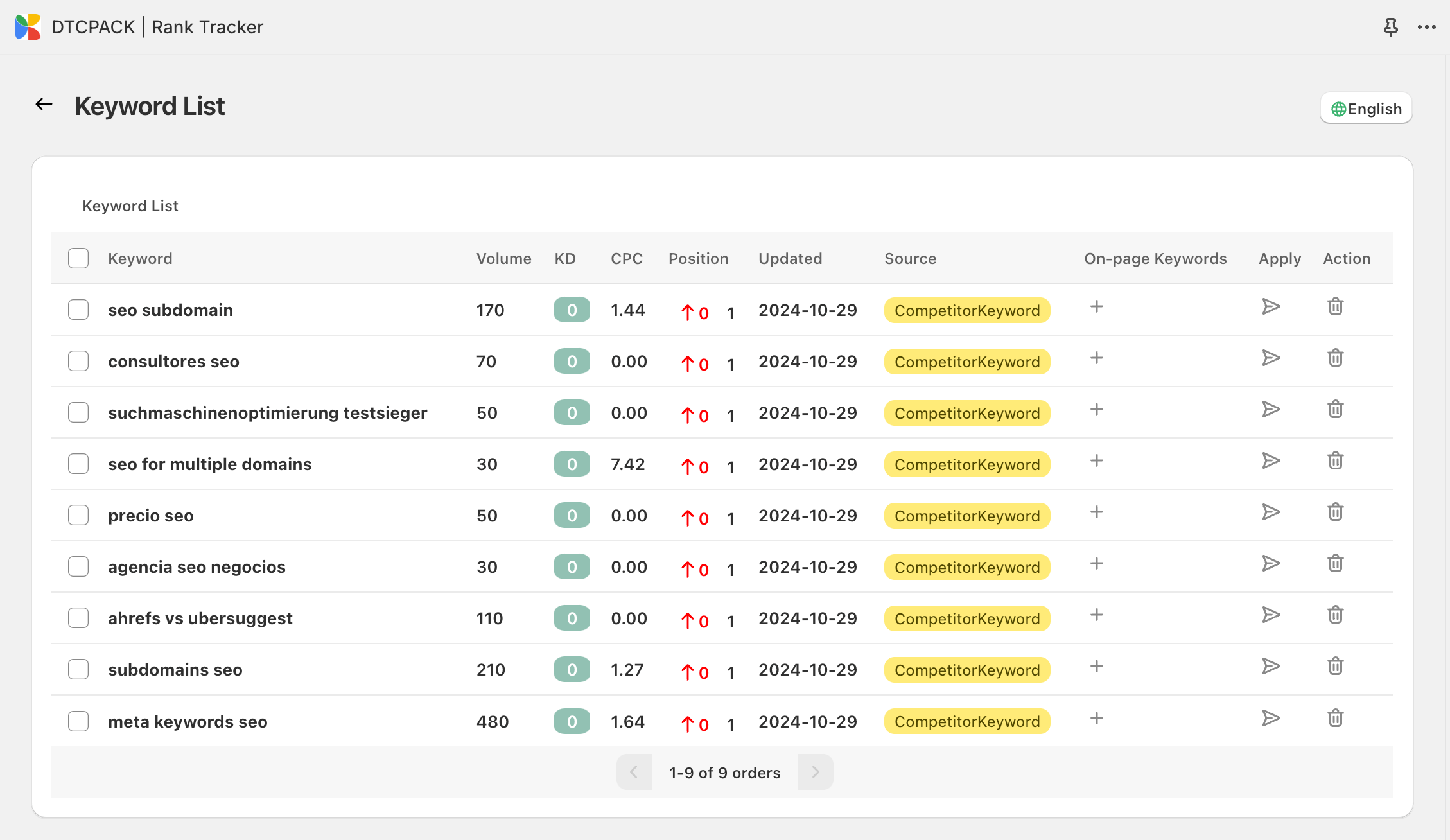This screenshot has width=1450, height=840.
Task: Tick the checkbox for 'agencia seo negocios'
Action: [78, 566]
